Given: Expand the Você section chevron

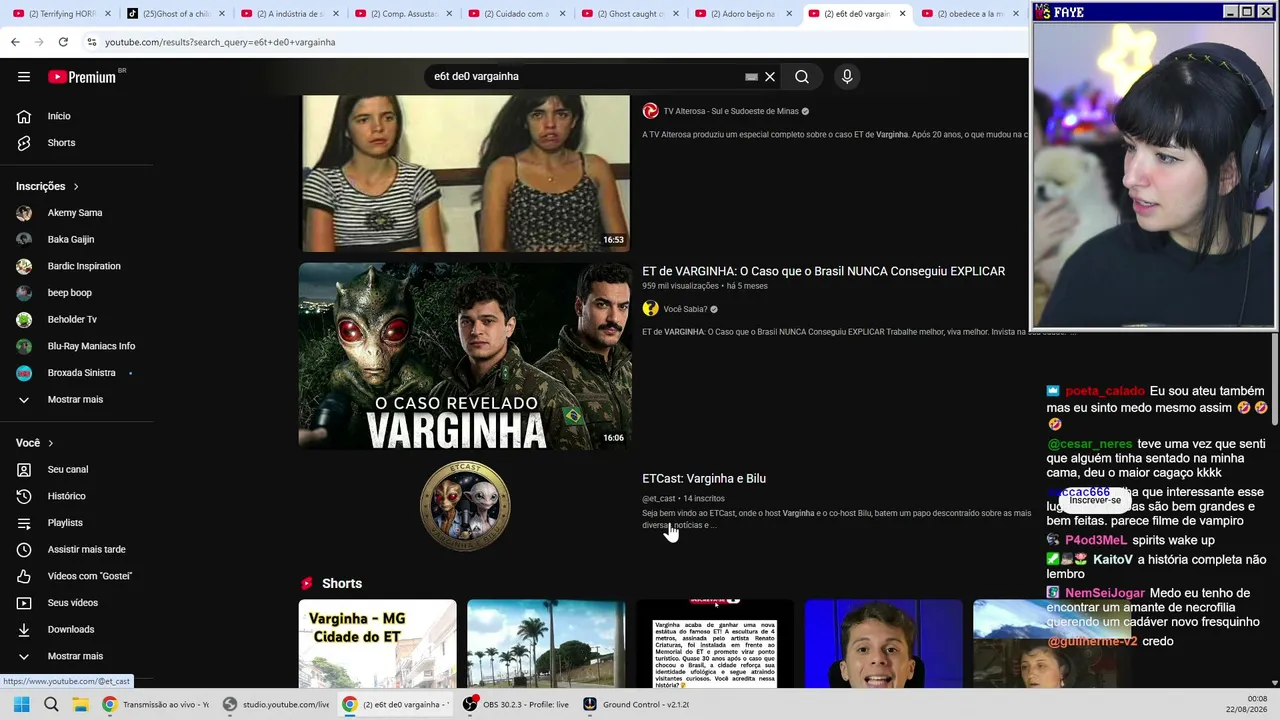Looking at the screenshot, I should click(50, 443).
